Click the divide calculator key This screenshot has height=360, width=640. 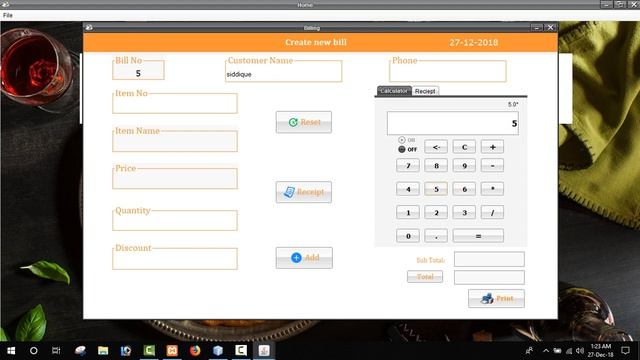pyautogui.click(x=492, y=212)
